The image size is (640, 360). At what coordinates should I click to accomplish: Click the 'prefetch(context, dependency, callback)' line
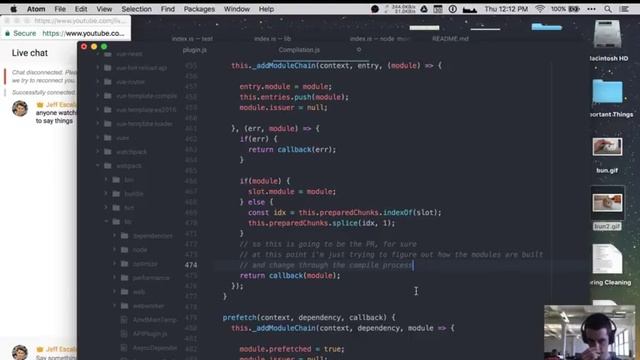(309, 318)
